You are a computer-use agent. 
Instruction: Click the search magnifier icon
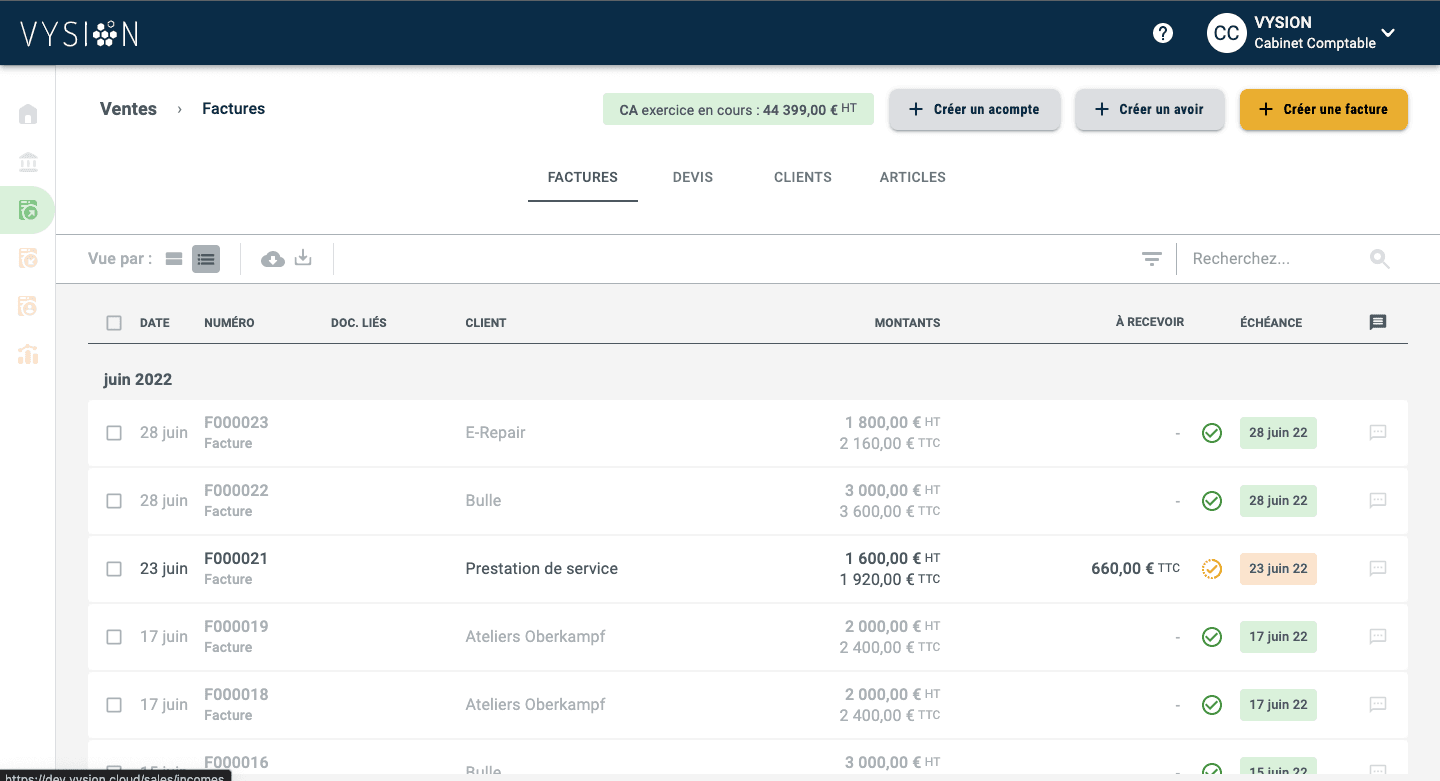(x=1380, y=259)
